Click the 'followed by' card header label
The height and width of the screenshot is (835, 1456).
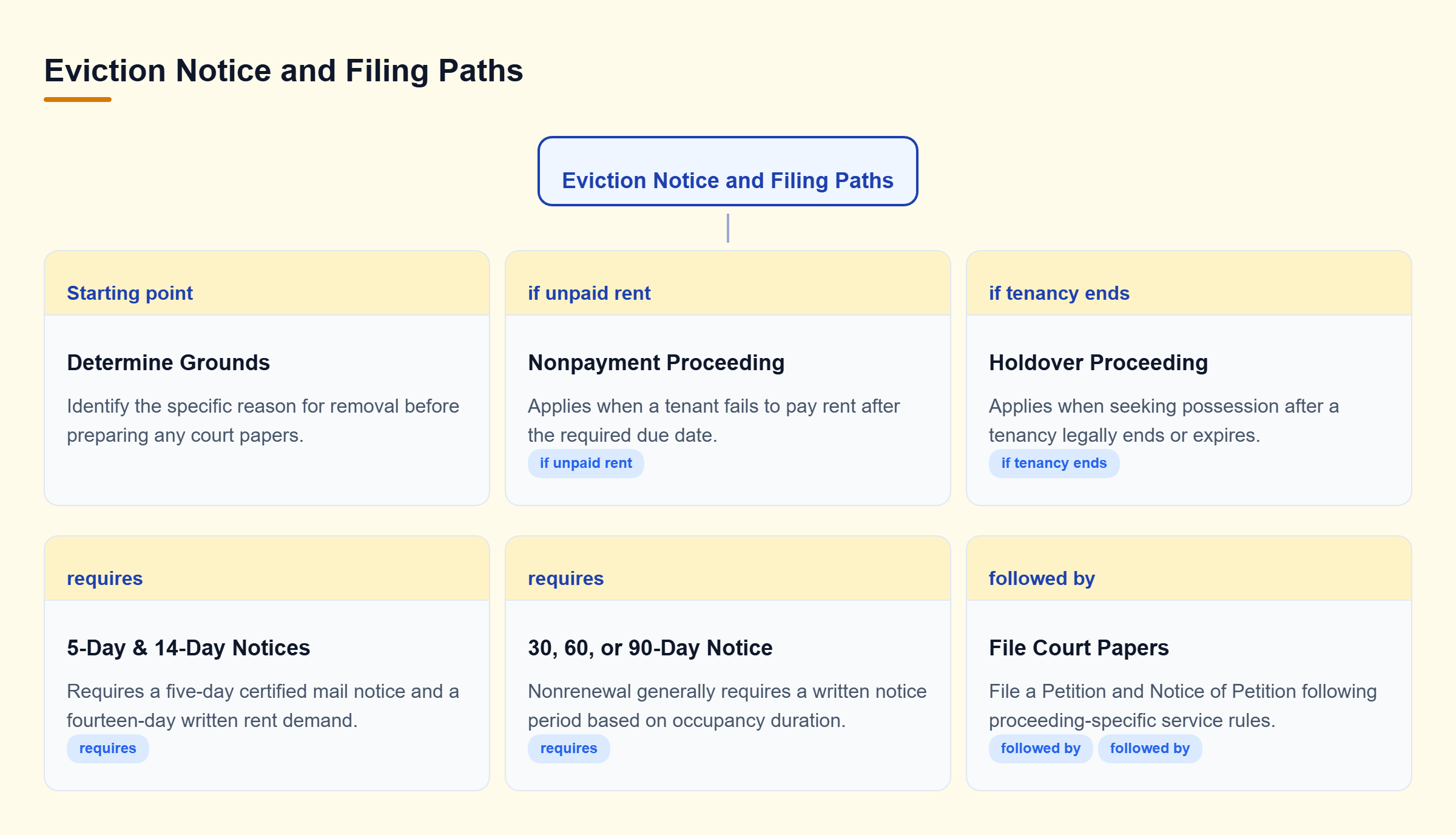pos(1042,578)
